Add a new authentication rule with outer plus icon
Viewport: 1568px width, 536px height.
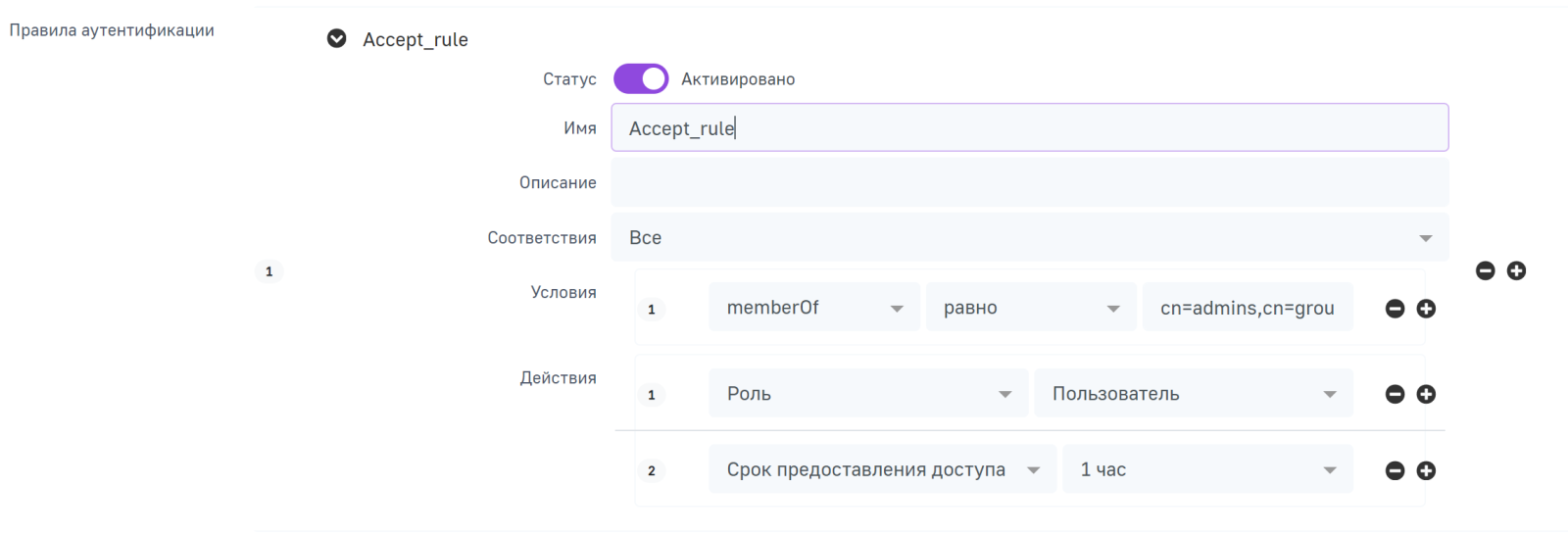click(x=1516, y=271)
